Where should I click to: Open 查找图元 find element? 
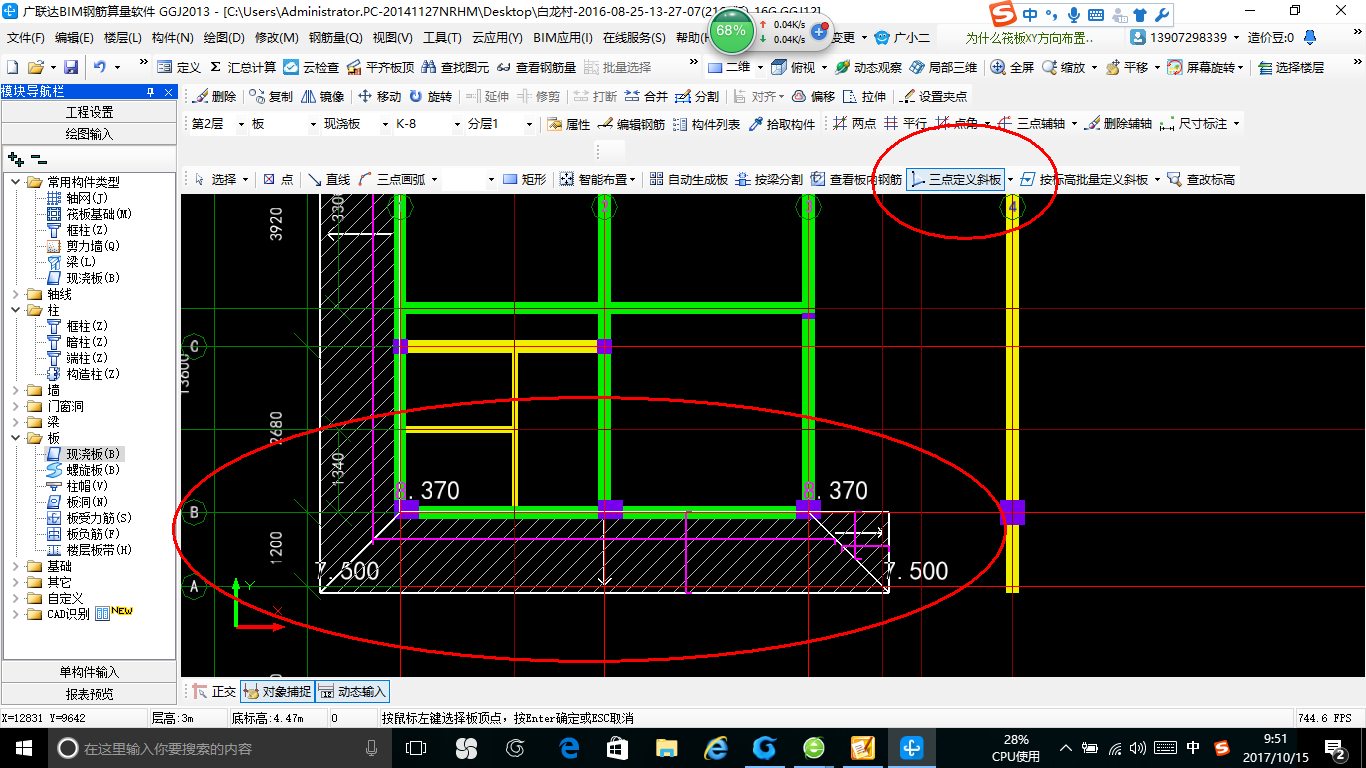coord(455,67)
